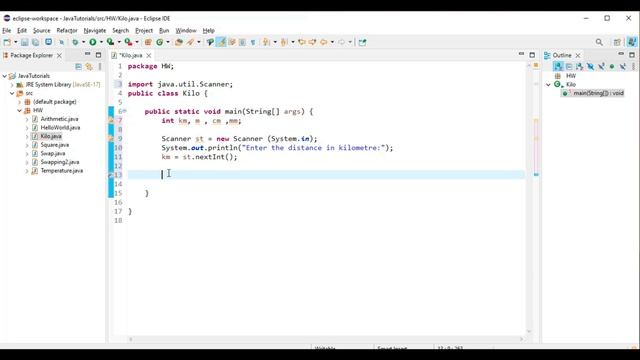The width and height of the screenshot is (640, 360).
Task: Click the warning marker on line 7
Action: (111, 120)
